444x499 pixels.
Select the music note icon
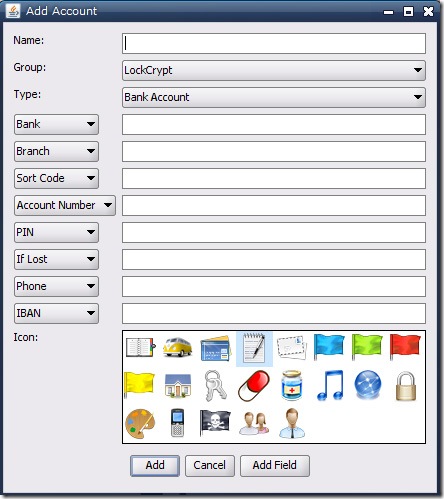330,386
